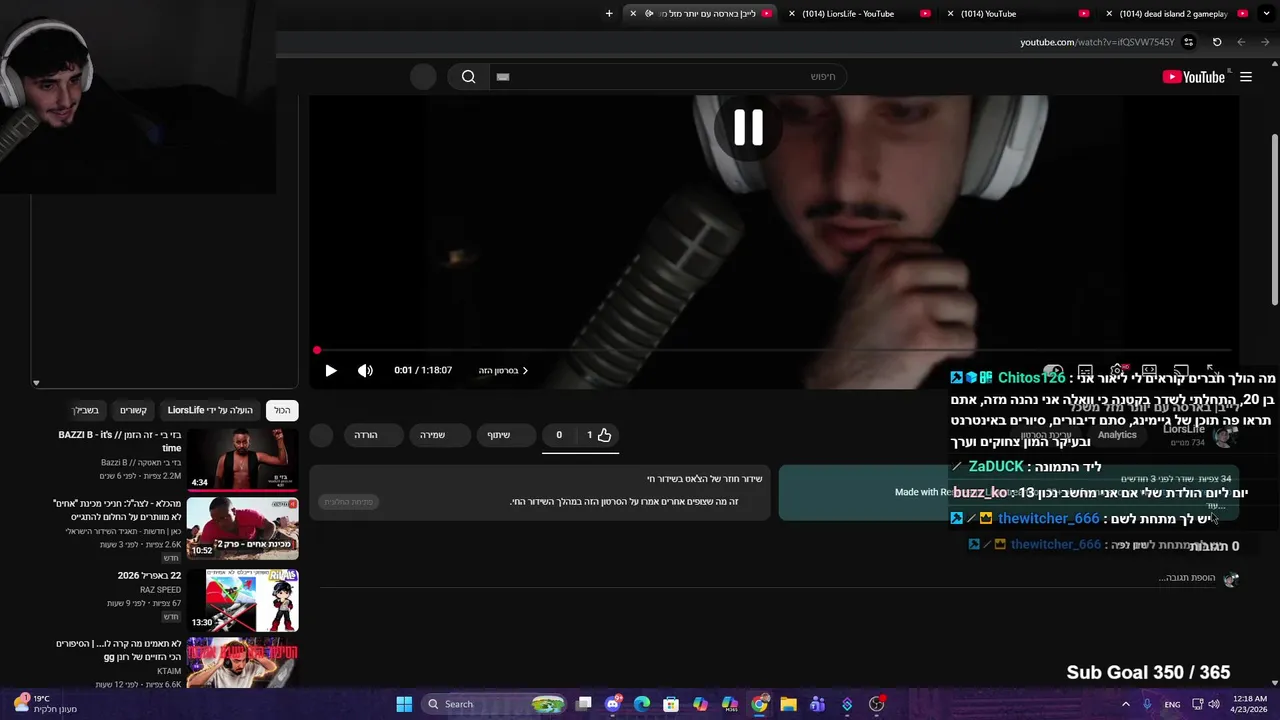Open LiorsLife channel name under video
Screen dimensions: 1280x720
tap(1184, 429)
